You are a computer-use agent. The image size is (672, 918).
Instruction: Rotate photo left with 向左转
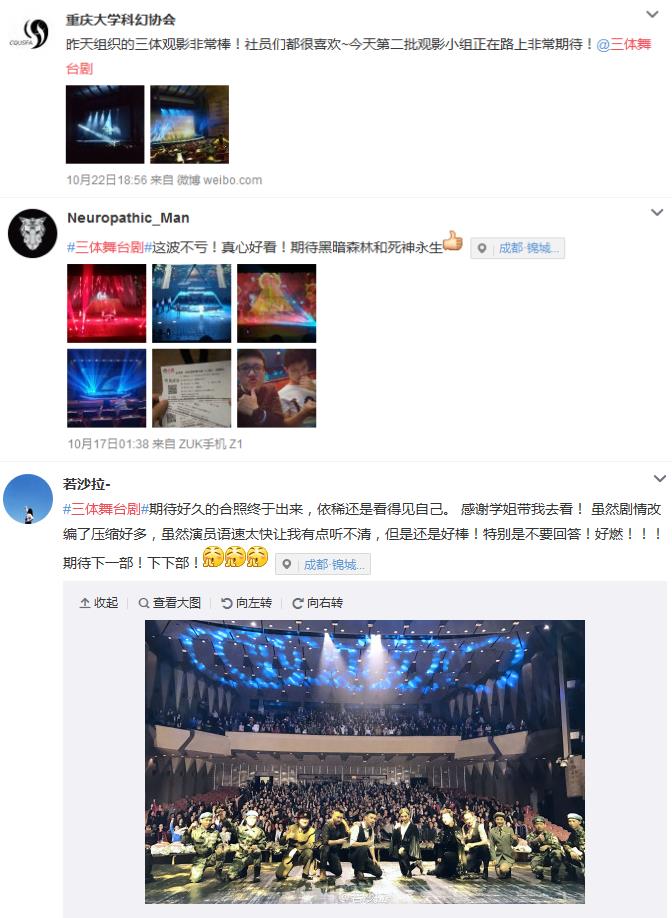246,603
